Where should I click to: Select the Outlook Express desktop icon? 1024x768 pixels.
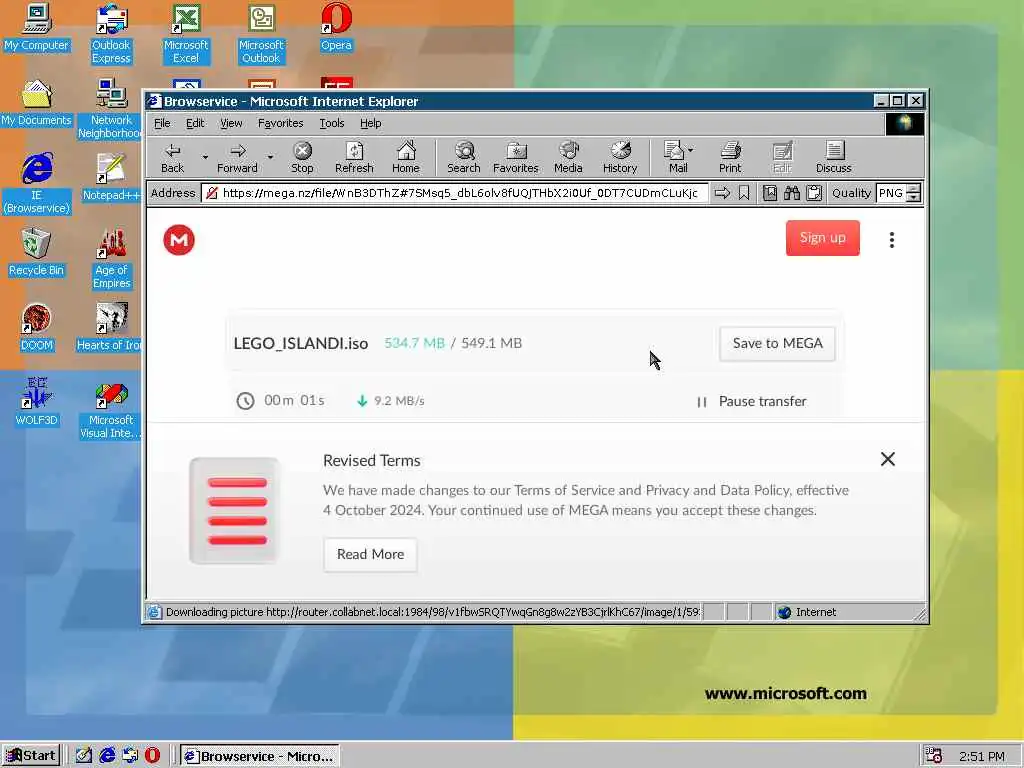[x=111, y=34]
